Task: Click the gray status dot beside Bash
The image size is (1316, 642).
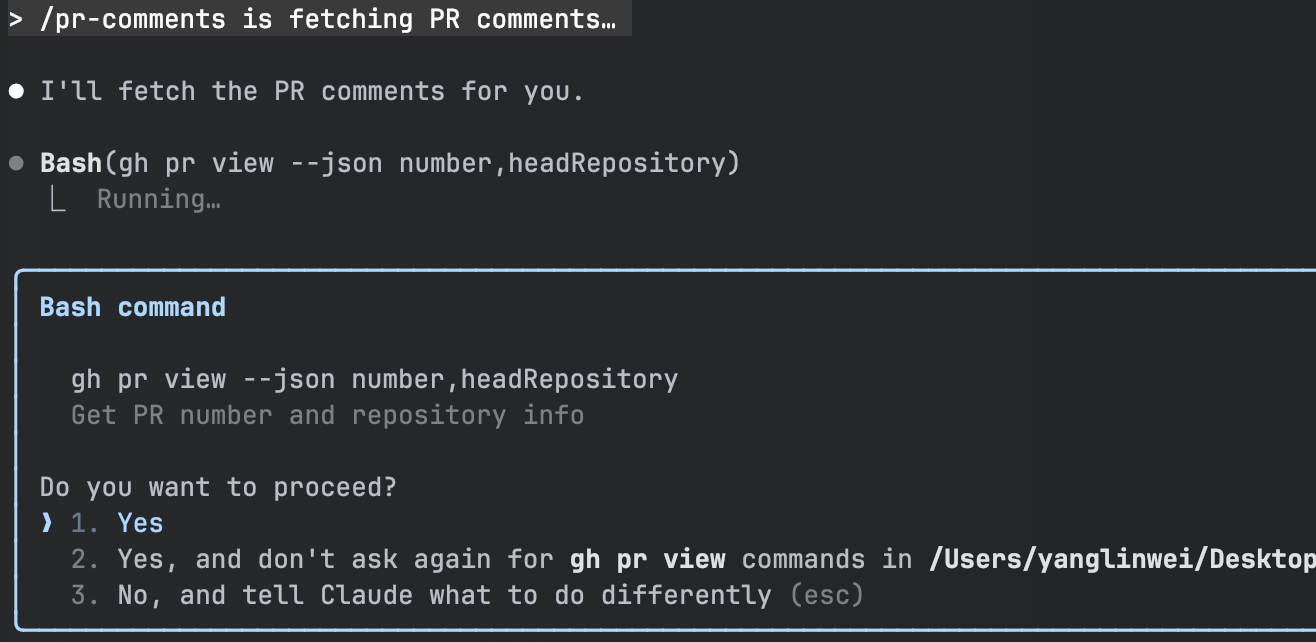Action: (x=16, y=163)
